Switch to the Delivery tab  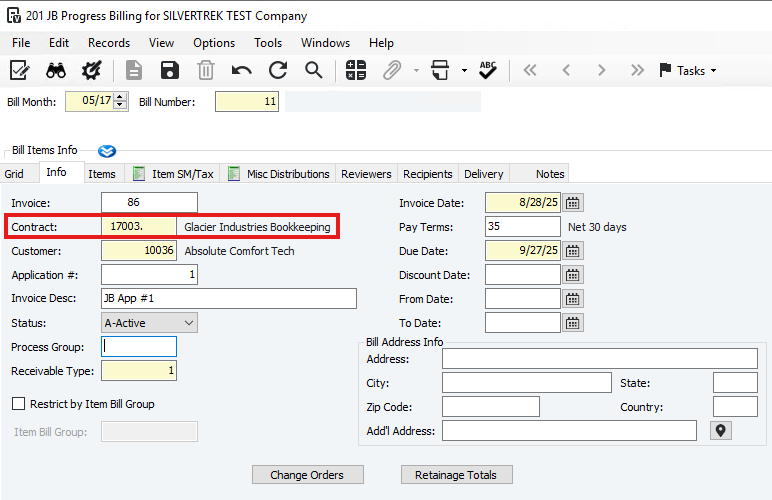(484, 174)
